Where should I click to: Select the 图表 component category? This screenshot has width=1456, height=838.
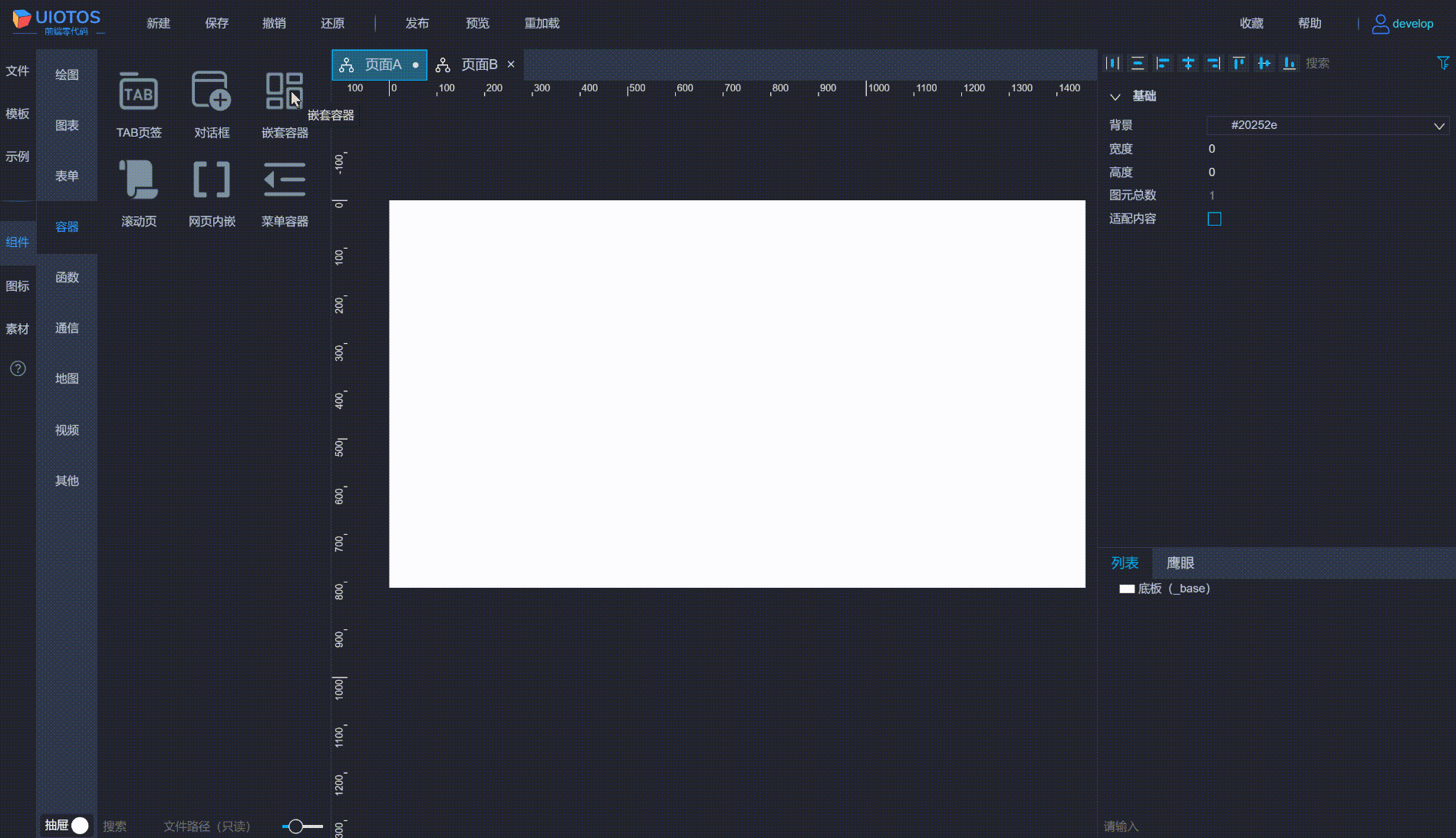pyautogui.click(x=67, y=126)
